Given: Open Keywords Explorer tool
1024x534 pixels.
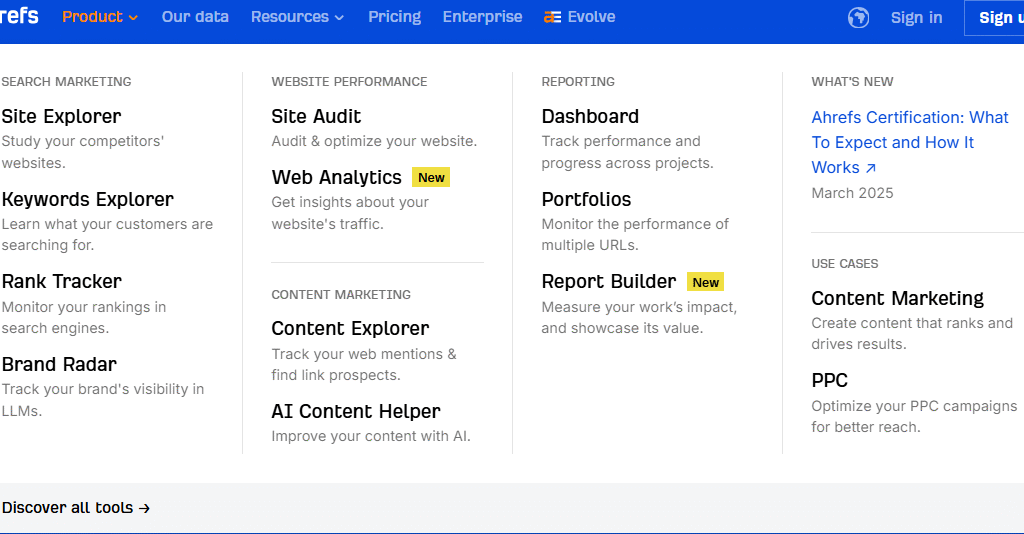Looking at the screenshot, I should pos(88,199).
